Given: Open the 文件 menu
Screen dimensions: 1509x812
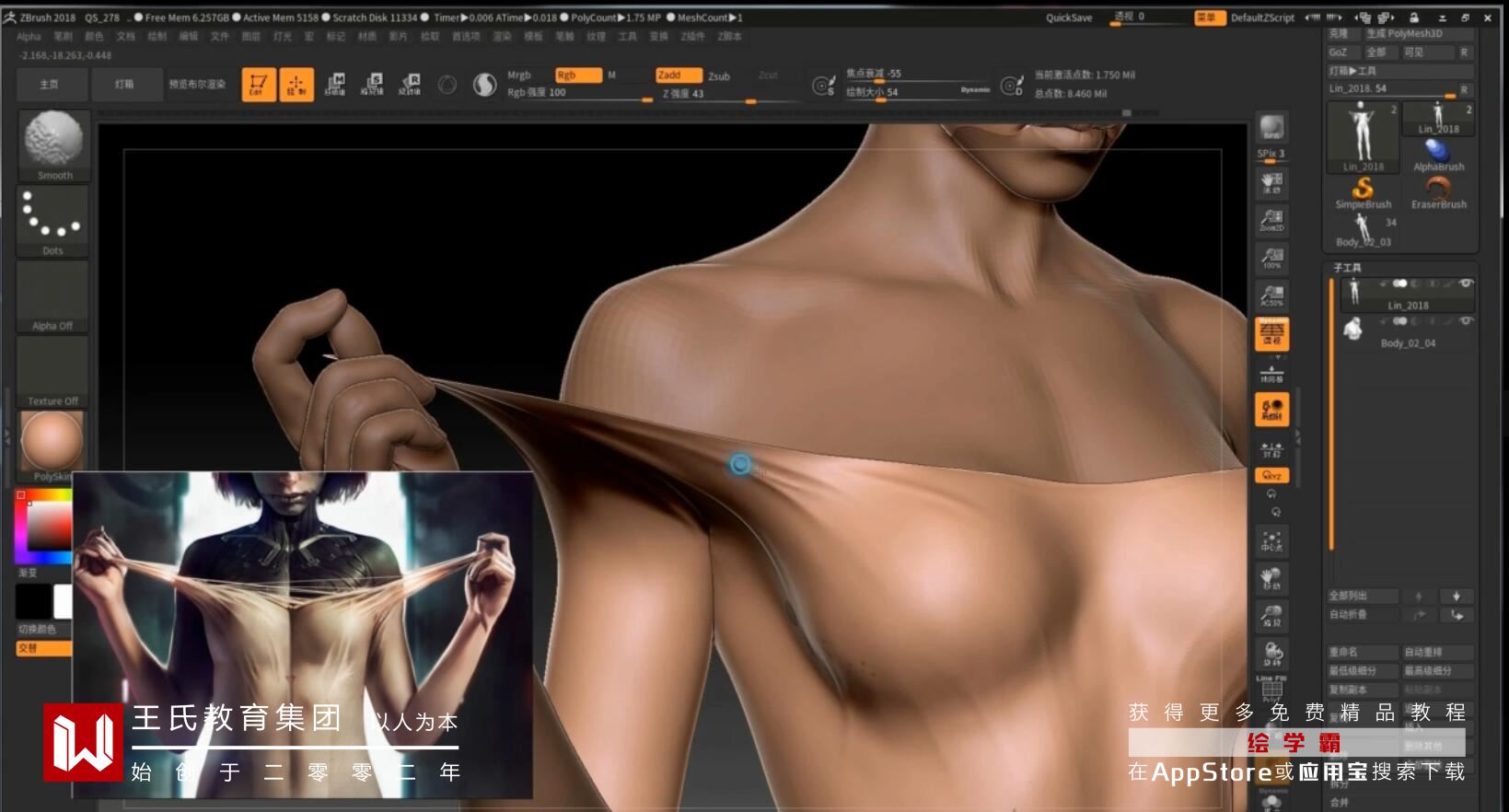Looking at the screenshot, I should click(x=220, y=37).
